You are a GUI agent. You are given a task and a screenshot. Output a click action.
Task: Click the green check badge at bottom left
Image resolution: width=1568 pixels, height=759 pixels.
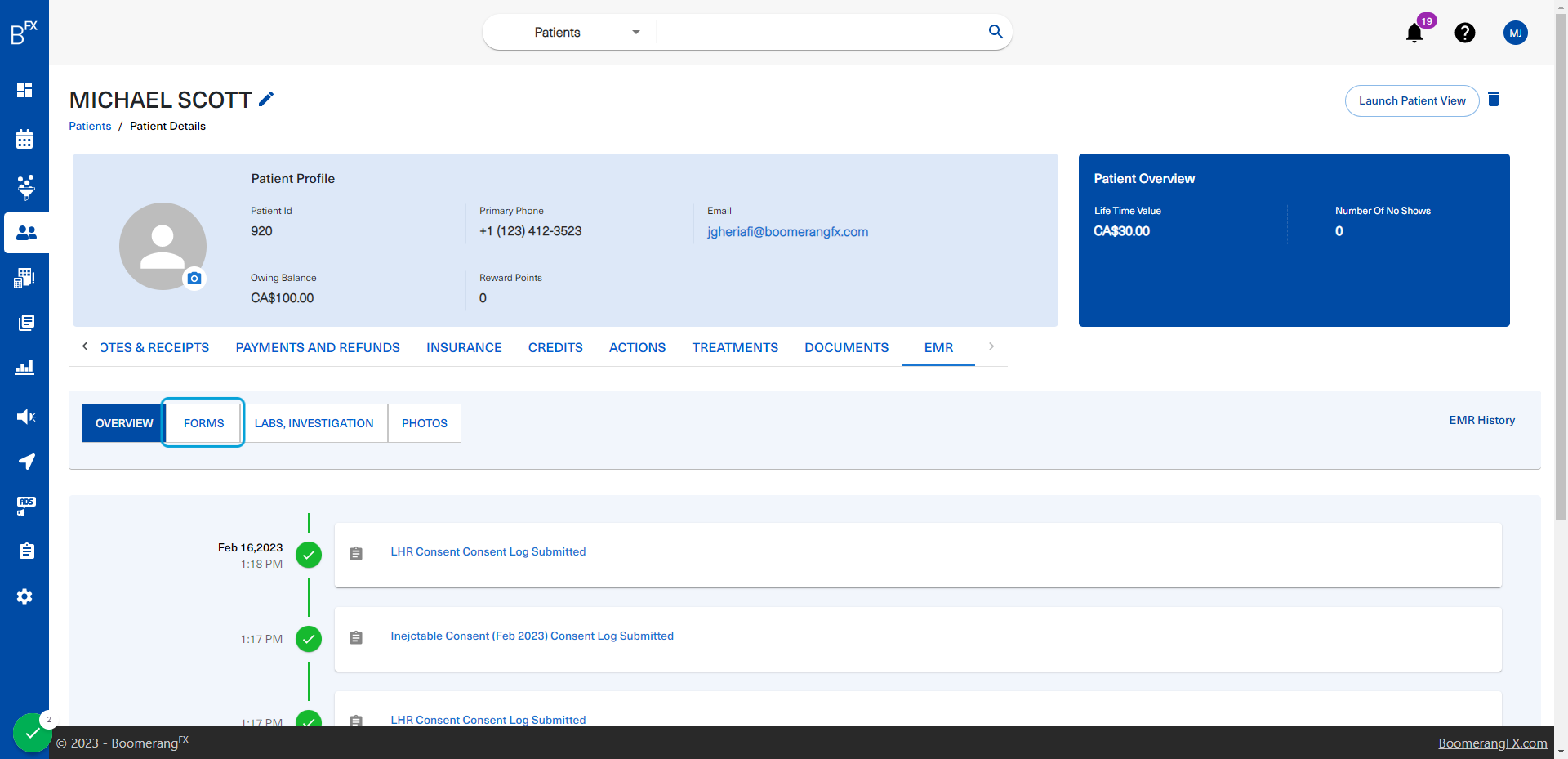click(x=32, y=733)
